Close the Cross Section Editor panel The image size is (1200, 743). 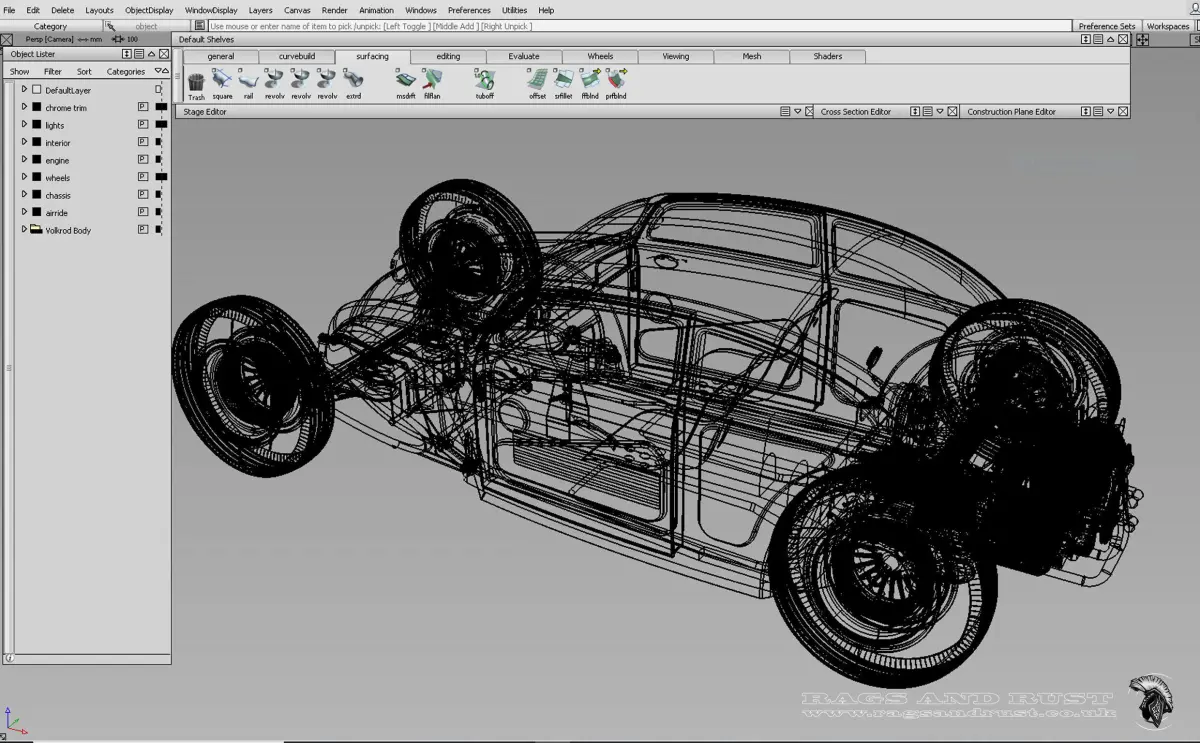[952, 112]
